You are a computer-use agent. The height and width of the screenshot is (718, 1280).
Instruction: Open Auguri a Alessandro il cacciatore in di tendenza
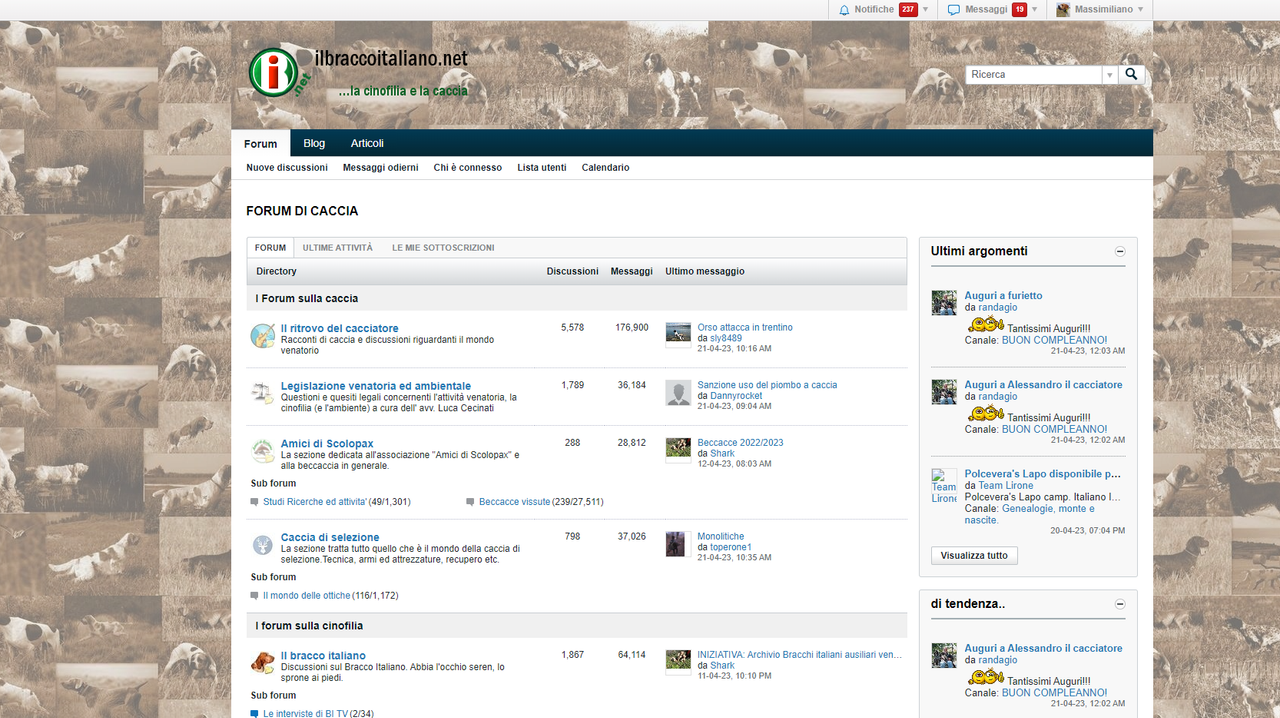(1043, 649)
